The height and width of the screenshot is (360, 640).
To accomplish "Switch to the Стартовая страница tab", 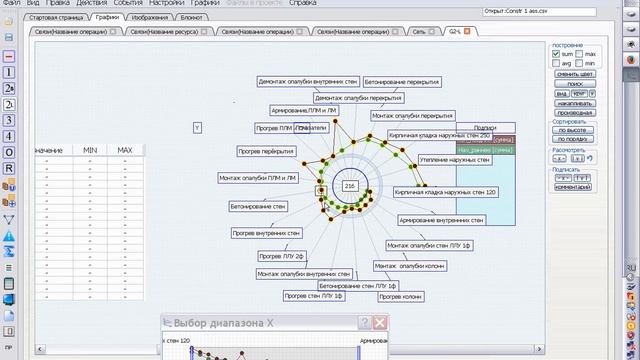I will (56, 18).
